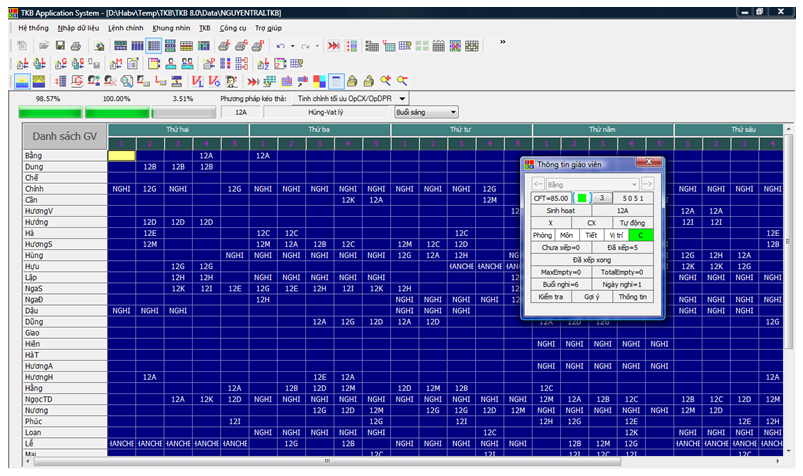Click the two-teachers icon in second toolbar
Screen dimensions: 803x476
(187, 64)
